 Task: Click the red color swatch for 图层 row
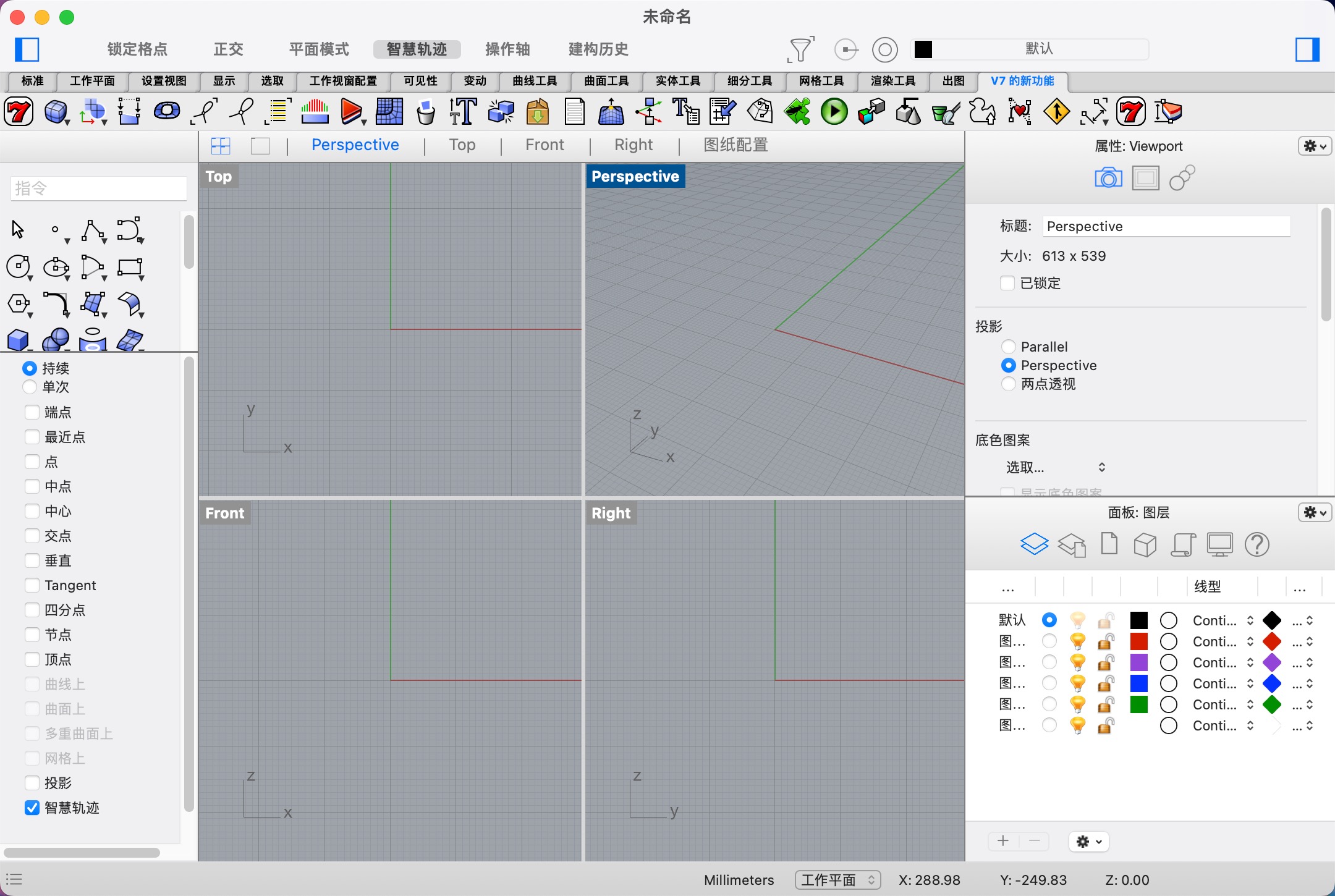[x=1139, y=640]
